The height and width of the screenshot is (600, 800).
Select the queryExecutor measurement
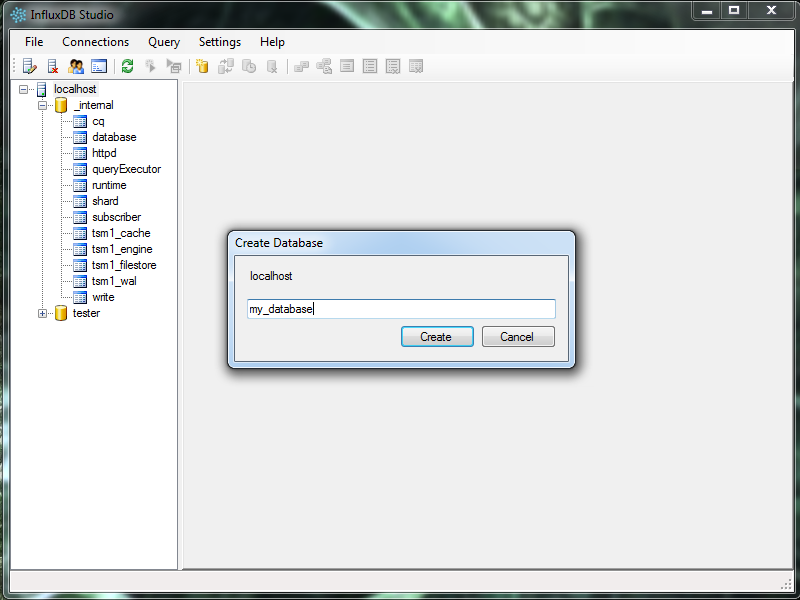[127, 169]
